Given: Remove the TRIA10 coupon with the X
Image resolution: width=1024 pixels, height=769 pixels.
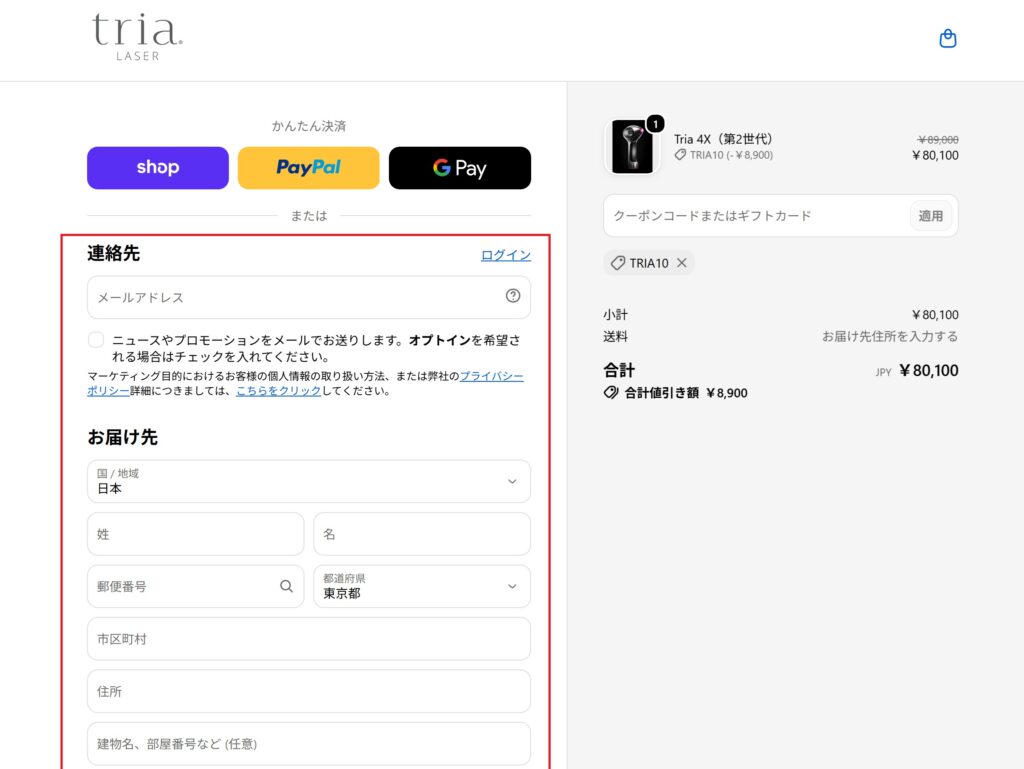Looking at the screenshot, I should pos(682,263).
